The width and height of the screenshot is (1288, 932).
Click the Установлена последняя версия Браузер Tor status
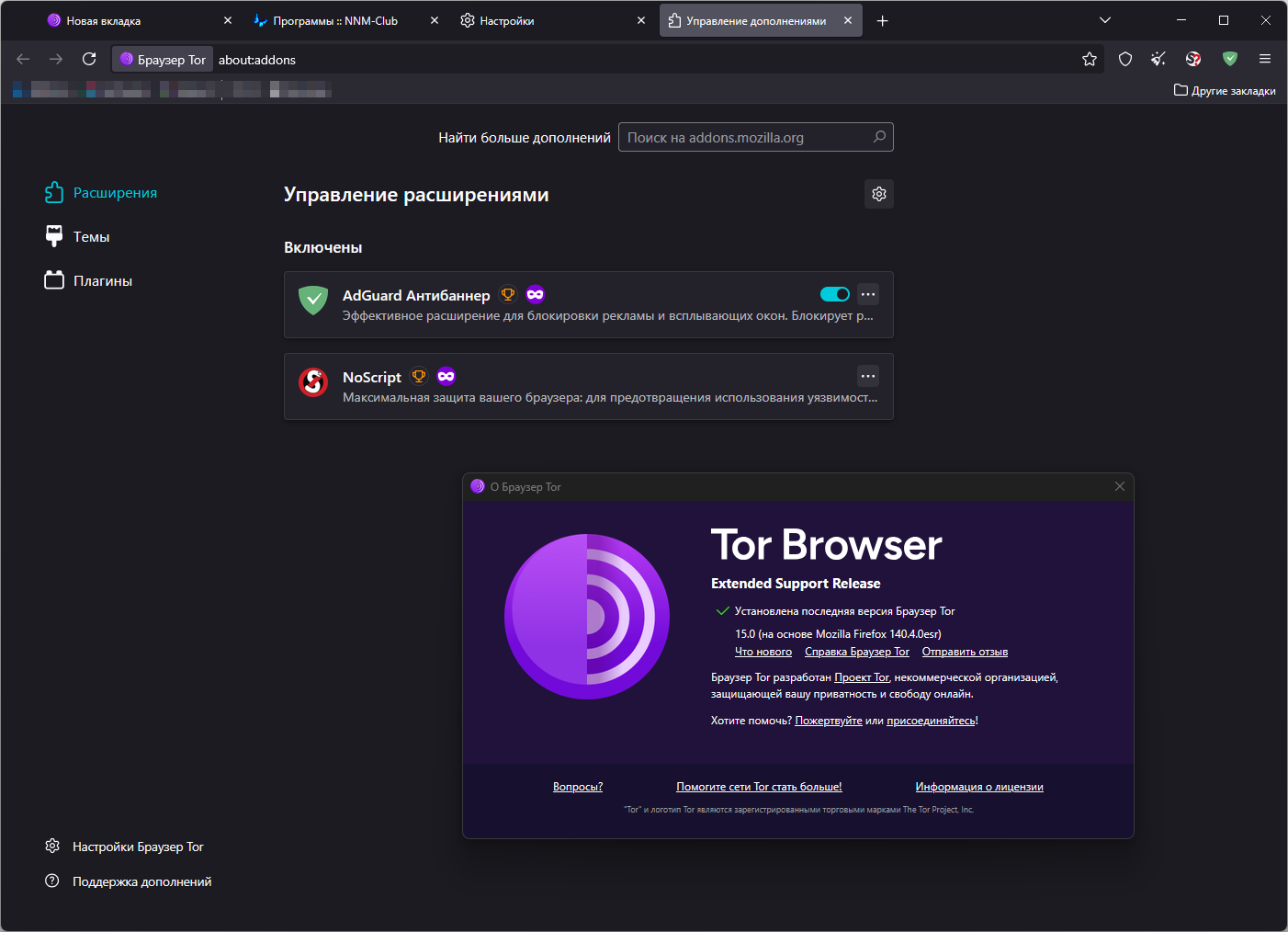pyautogui.click(x=844, y=611)
